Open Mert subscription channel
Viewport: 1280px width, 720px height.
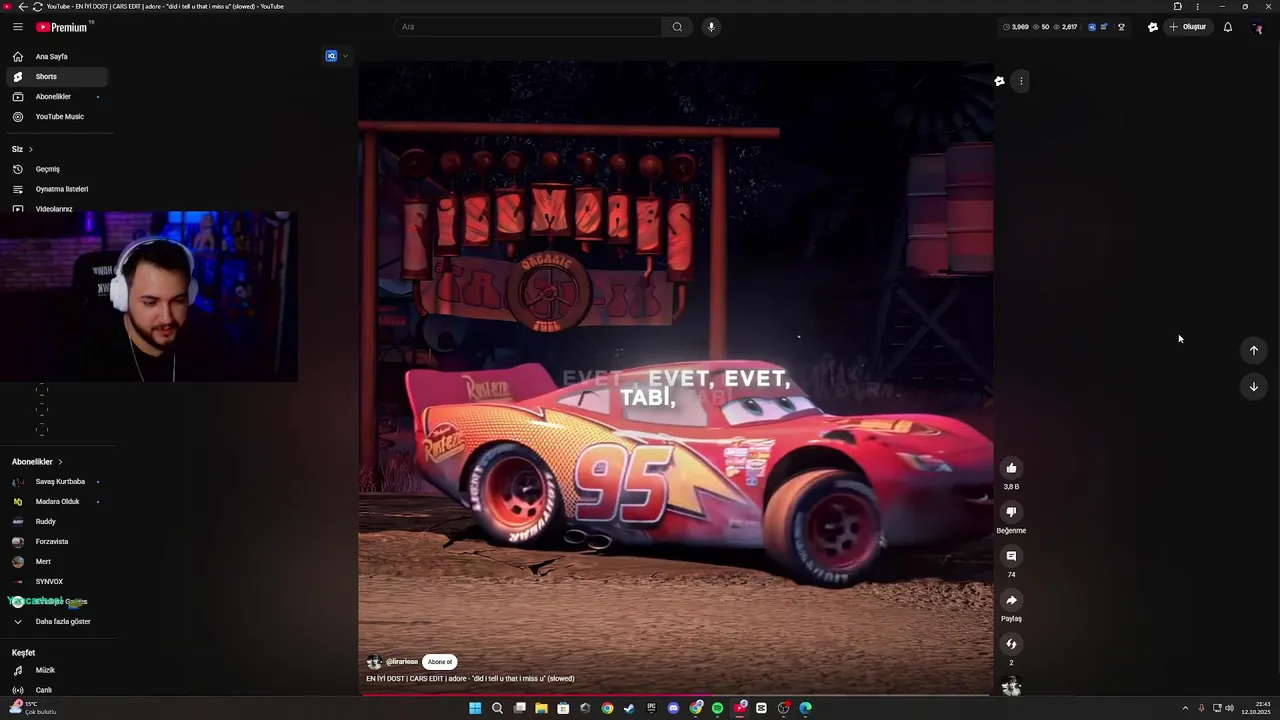(57, 562)
